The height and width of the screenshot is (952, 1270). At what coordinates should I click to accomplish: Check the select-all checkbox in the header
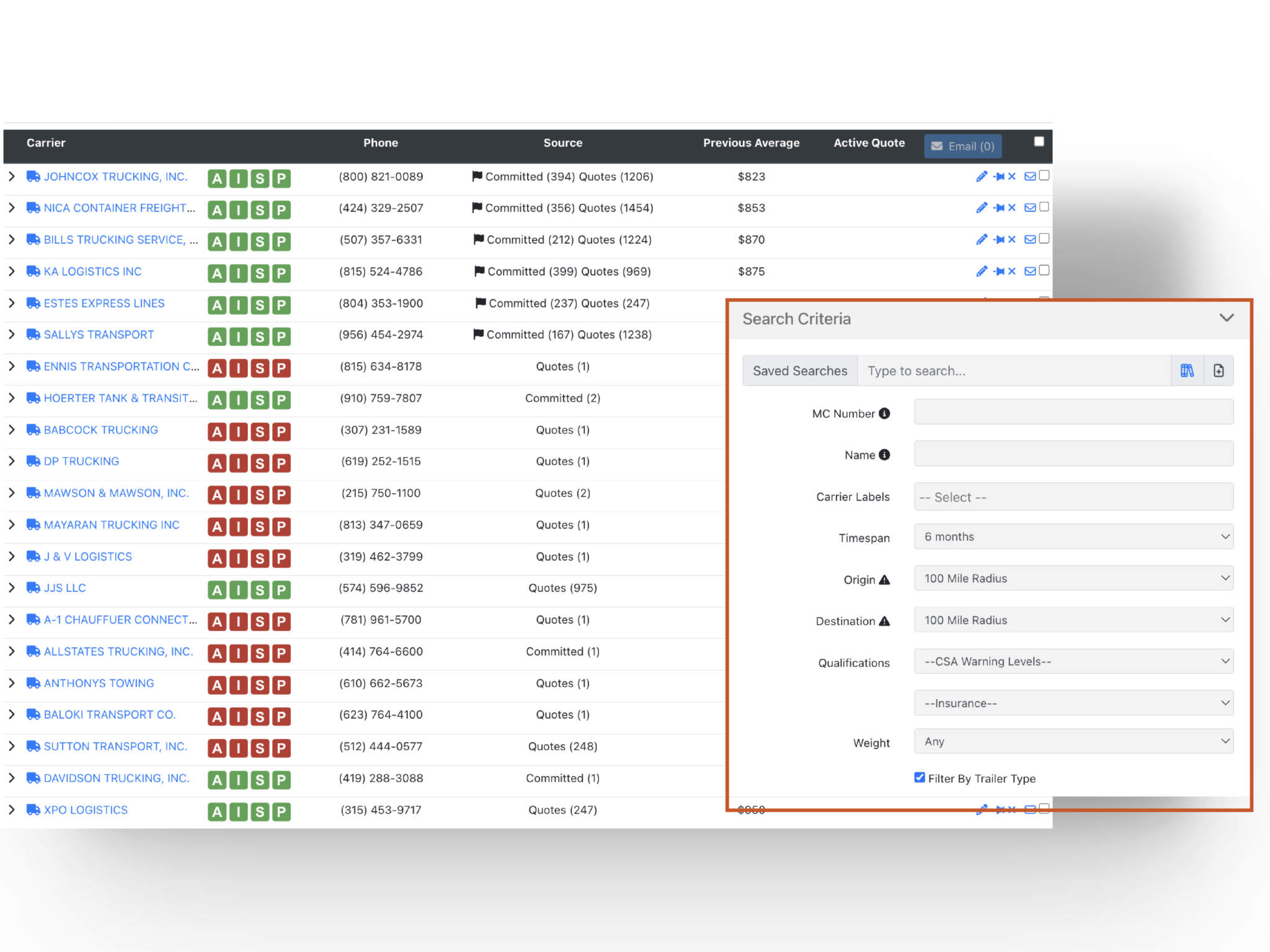1039,141
